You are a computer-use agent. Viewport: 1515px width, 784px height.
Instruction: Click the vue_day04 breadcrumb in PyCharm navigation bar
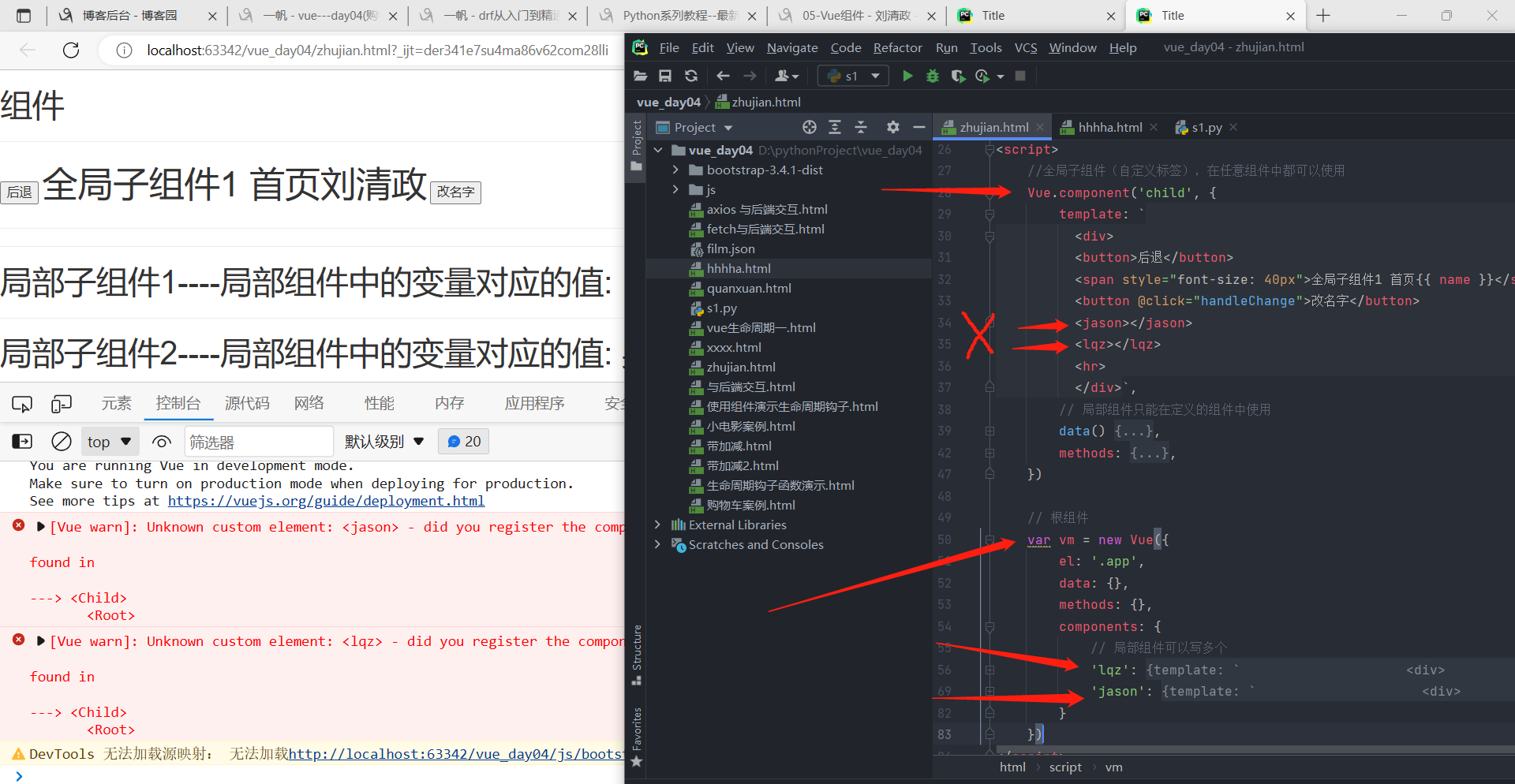[668, 102]
